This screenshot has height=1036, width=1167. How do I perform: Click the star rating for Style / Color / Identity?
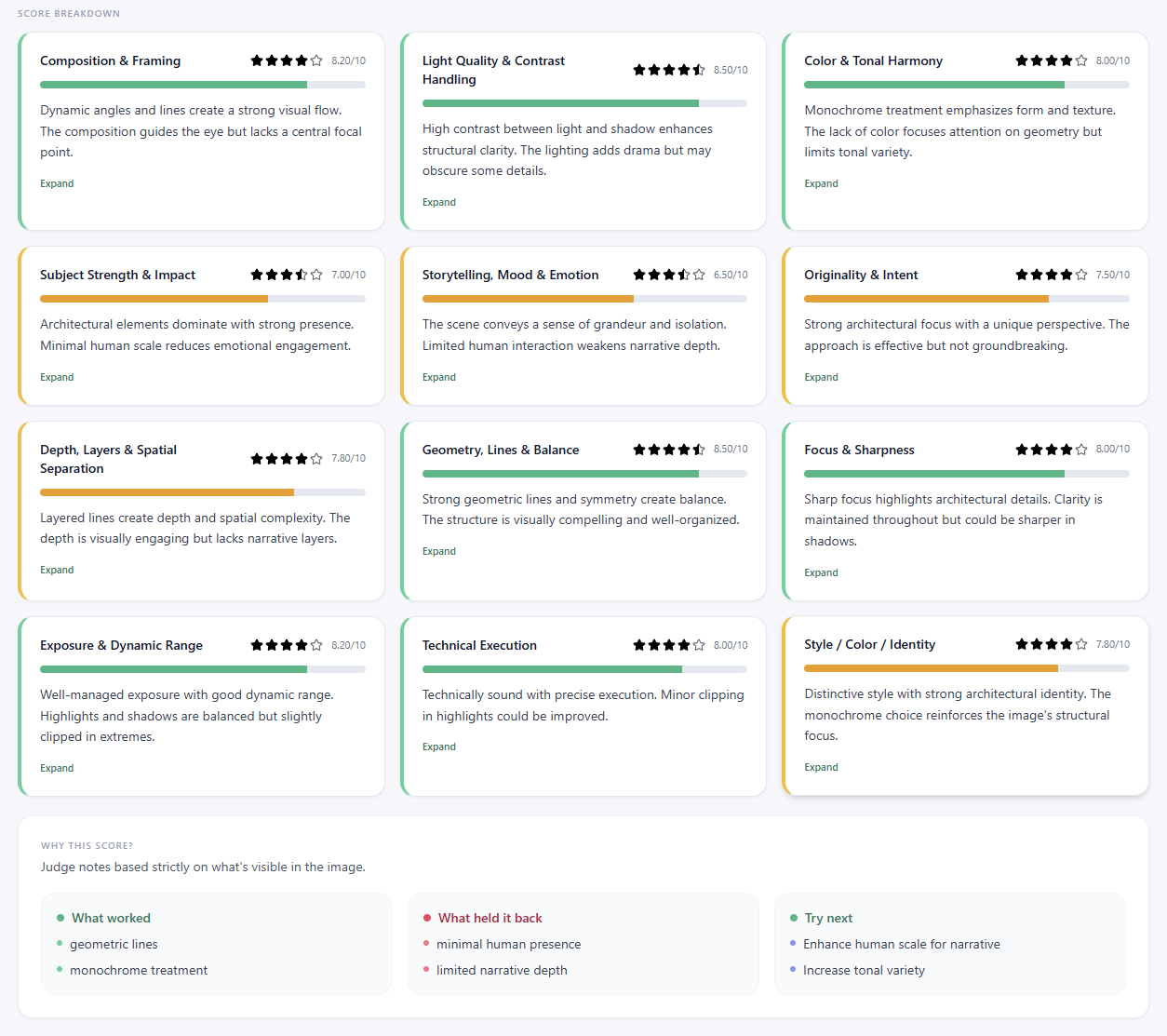coord(1052,644)
